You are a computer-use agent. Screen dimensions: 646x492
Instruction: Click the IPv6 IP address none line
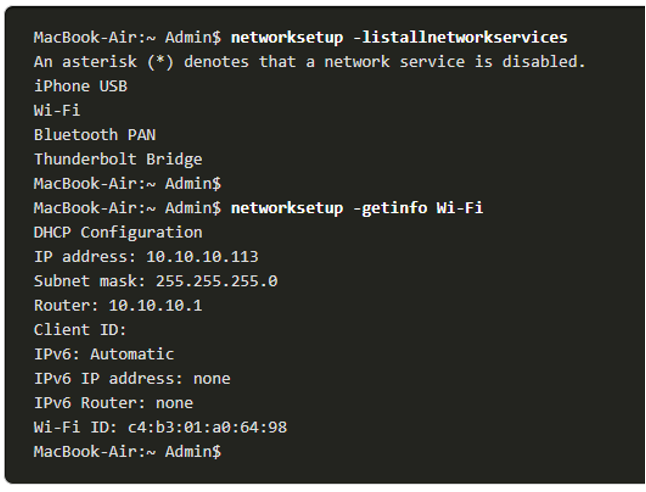point(132,379)
